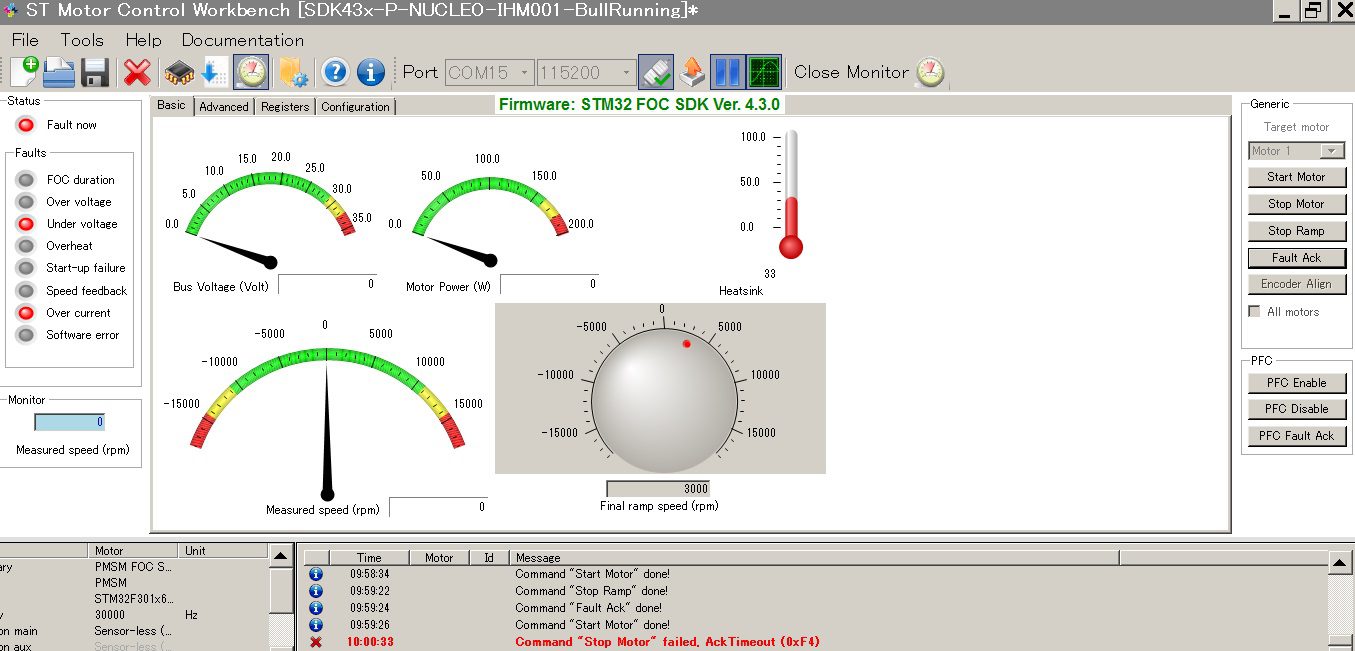Switch to the Configuration tab
1355x651 pixels.
[355, 106]
